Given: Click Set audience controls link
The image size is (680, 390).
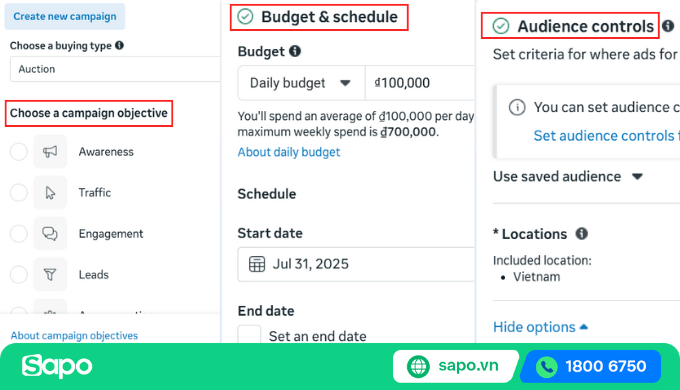Looking at the screenshot, I should [606, 136].
